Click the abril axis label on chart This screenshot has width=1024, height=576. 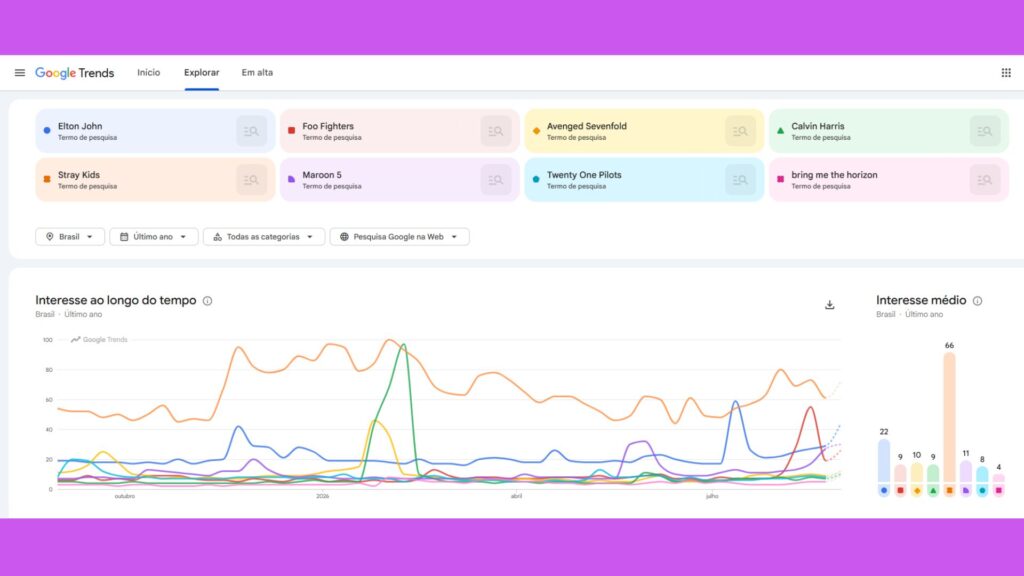[516, 496]
